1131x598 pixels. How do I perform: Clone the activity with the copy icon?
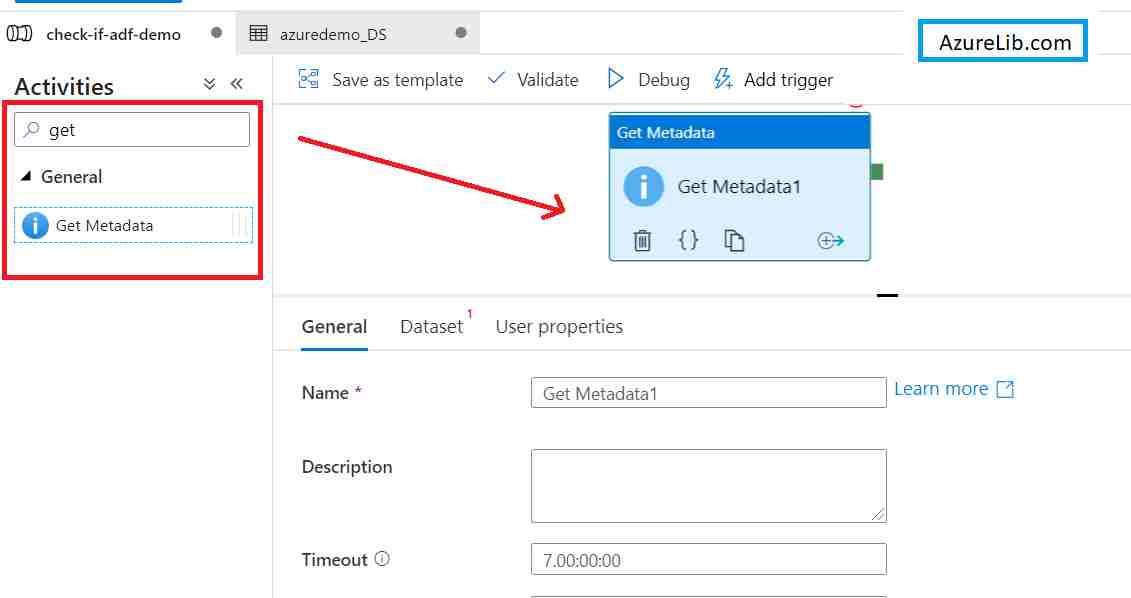[734, 240]
